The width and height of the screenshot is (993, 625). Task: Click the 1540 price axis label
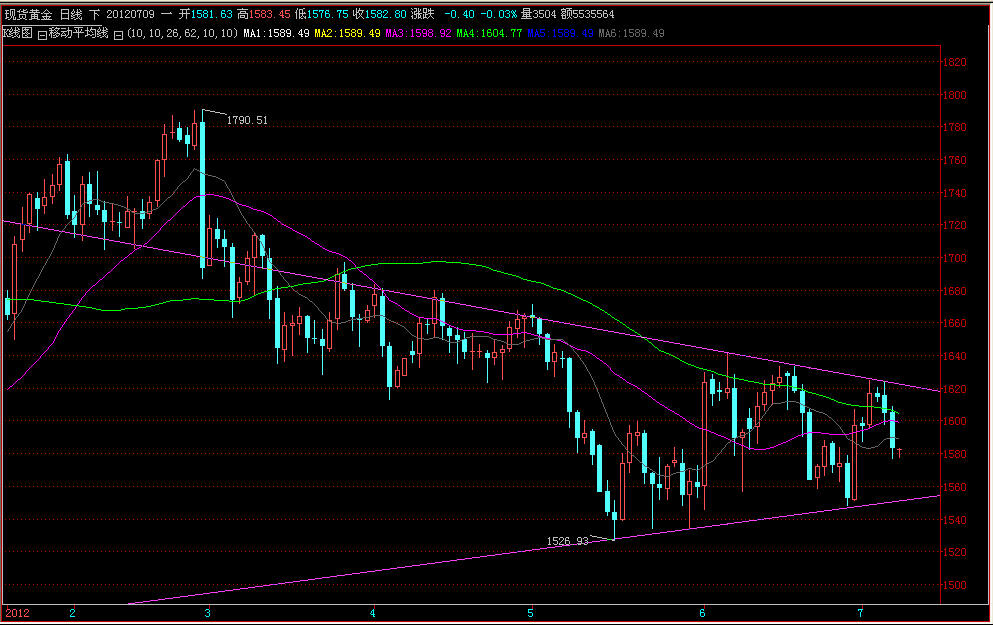click(955, 520)
